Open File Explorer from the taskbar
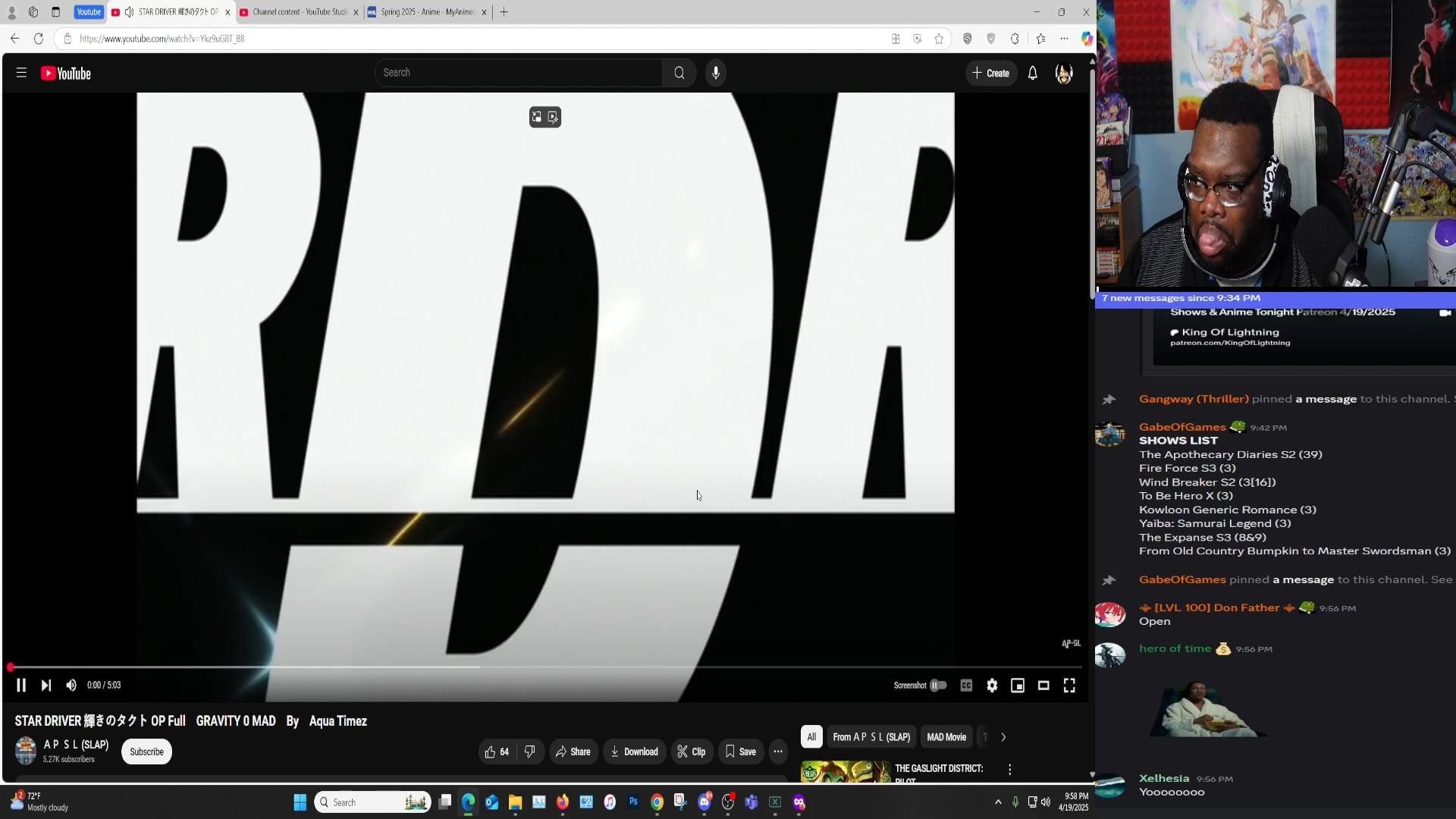Viewport: 1456px width, 819px height. (x=516, y=802)
